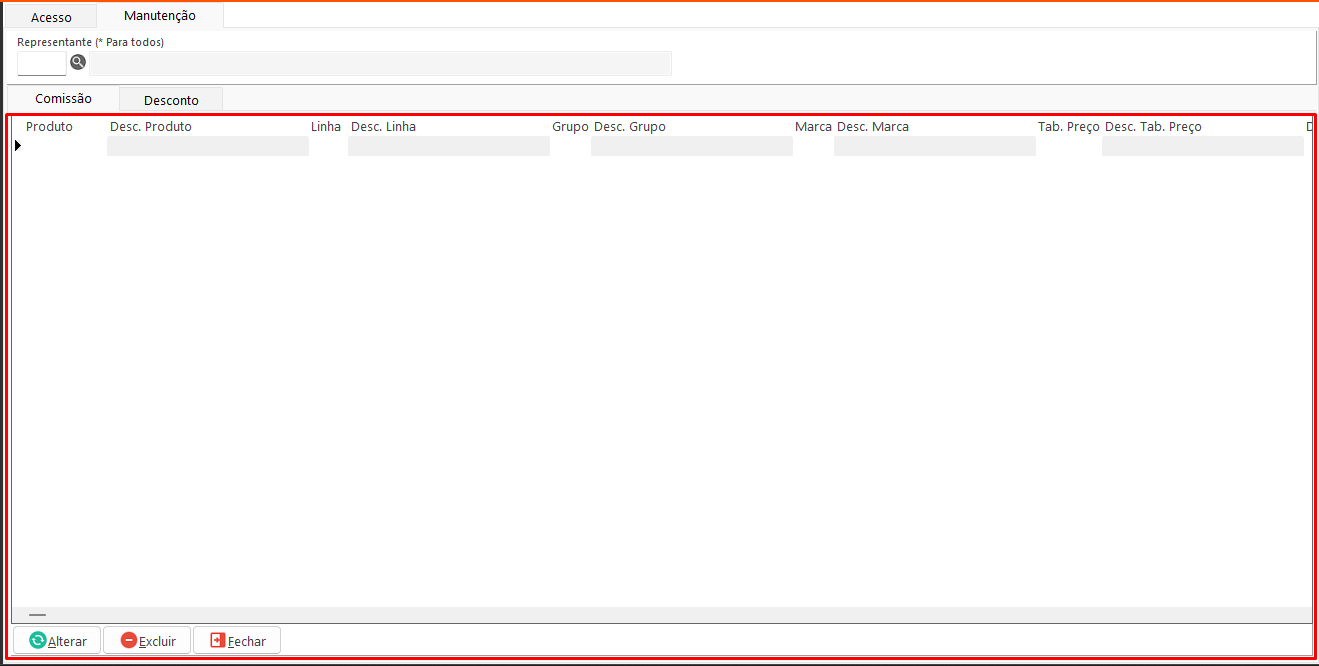Select the Desc. Grupo column header
The height and width of the screenshot is (666, 1319).
click(x=629, y=127)
